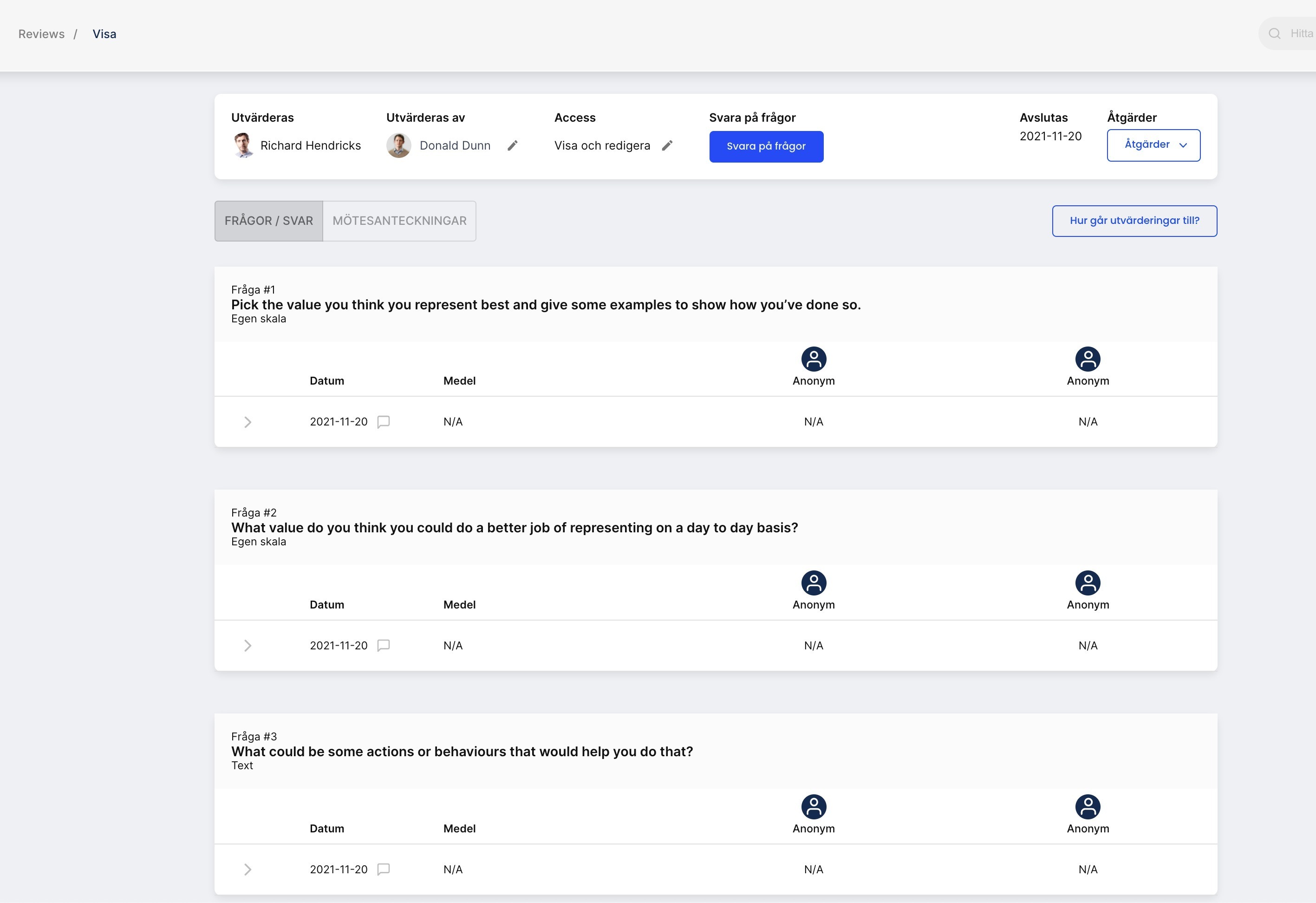This screenshot has width=1316, height=903.
Task: Click second Anonym avatar in Fråga #2
Action: [x=1087, y=582]
